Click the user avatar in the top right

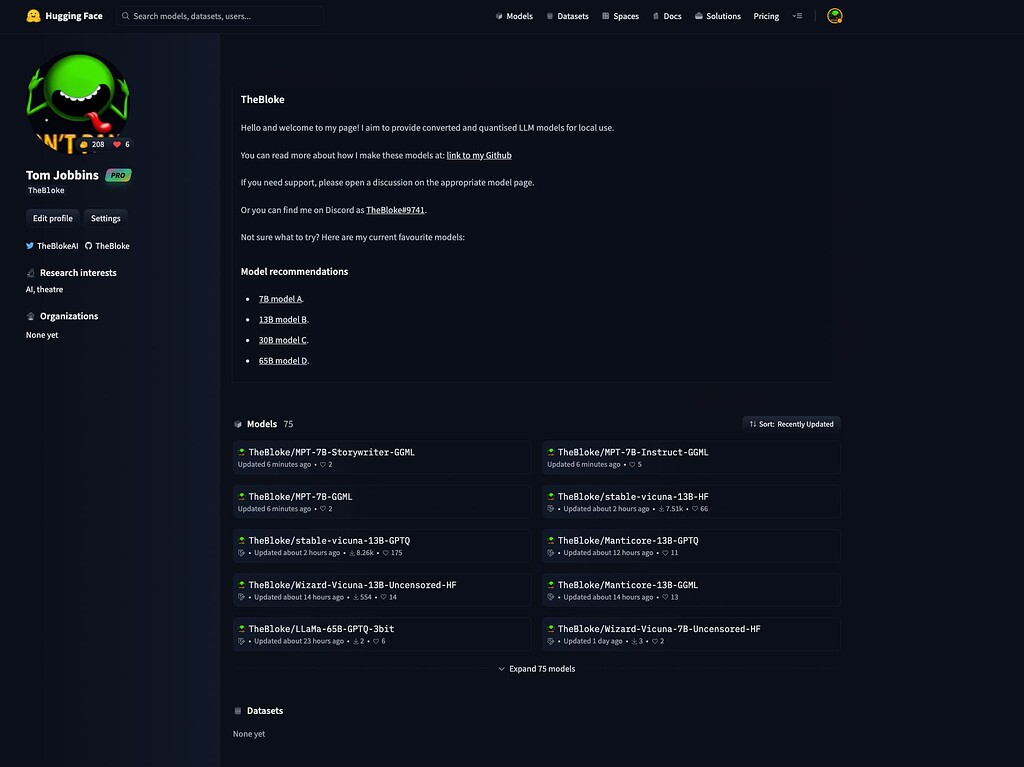pyautogui.click(x=834, y=15)
